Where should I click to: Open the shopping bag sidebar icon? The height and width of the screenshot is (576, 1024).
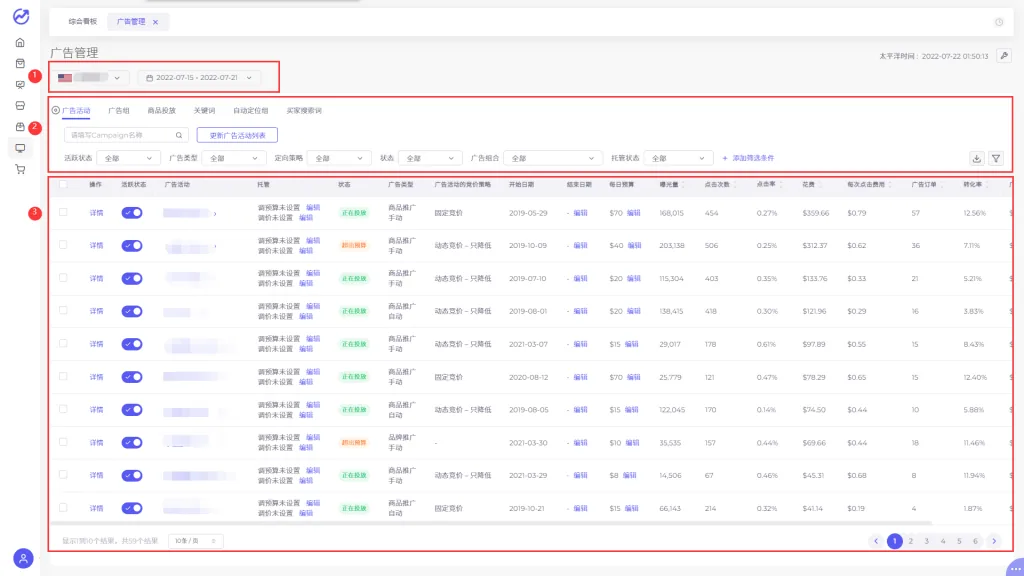(x=20, y=63)
